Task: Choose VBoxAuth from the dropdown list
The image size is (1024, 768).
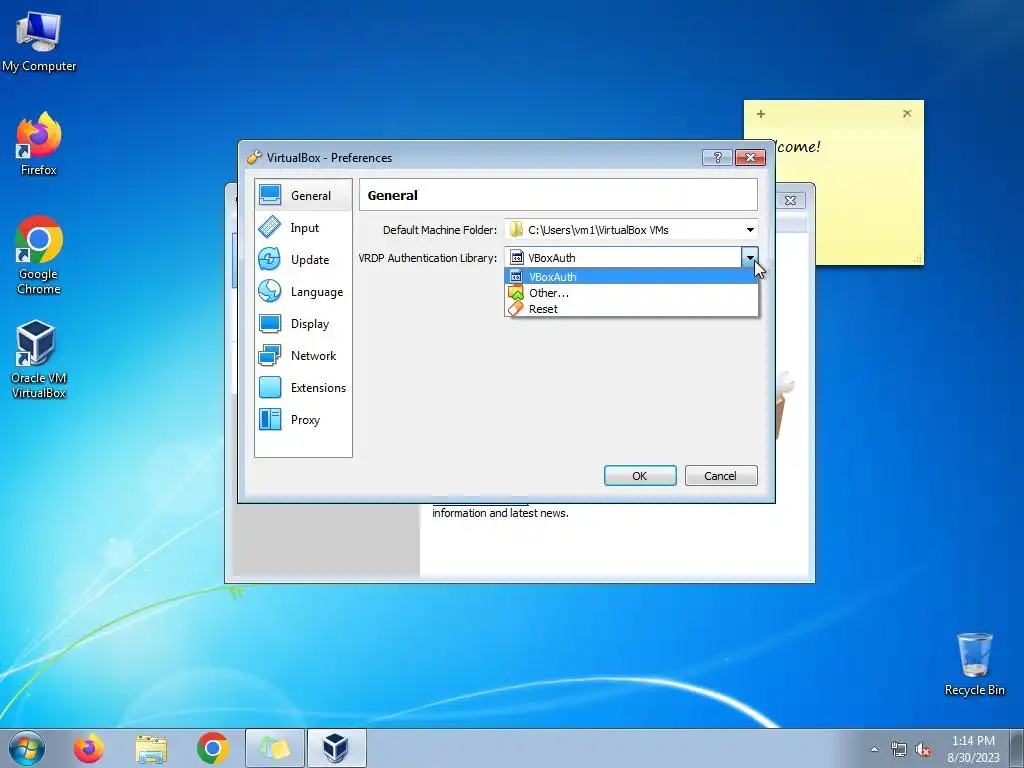Action: [631, 276]
